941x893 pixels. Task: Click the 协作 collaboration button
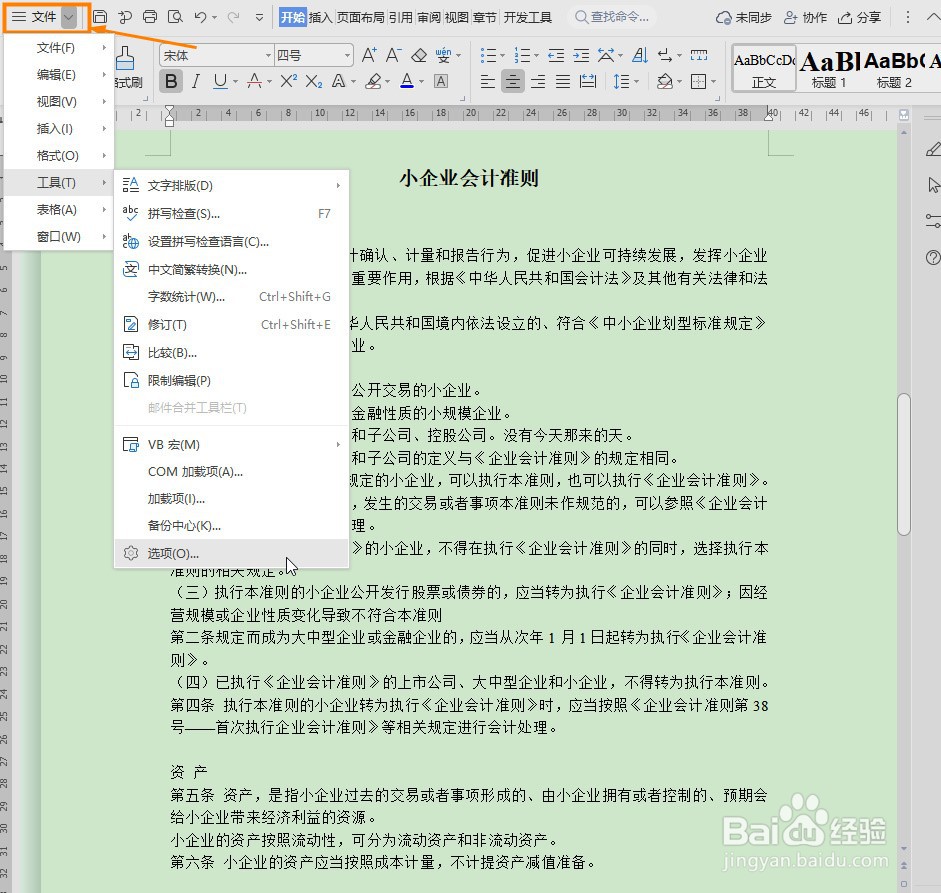[805, 17]
